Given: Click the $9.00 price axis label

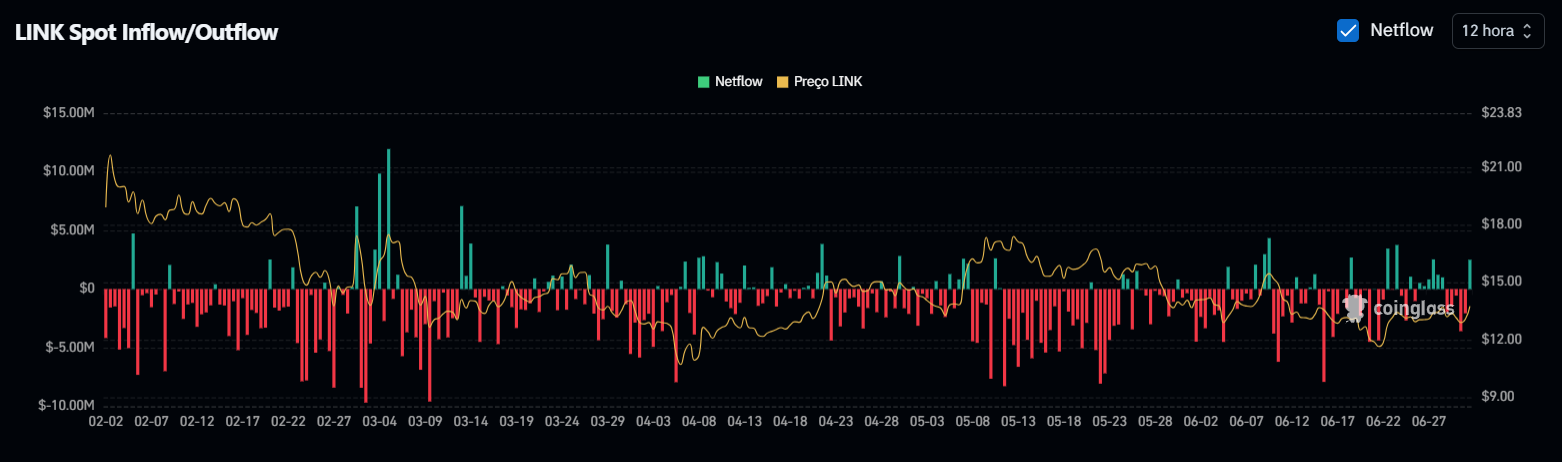Looking at the screenshot, I should tap(1498, 397).
